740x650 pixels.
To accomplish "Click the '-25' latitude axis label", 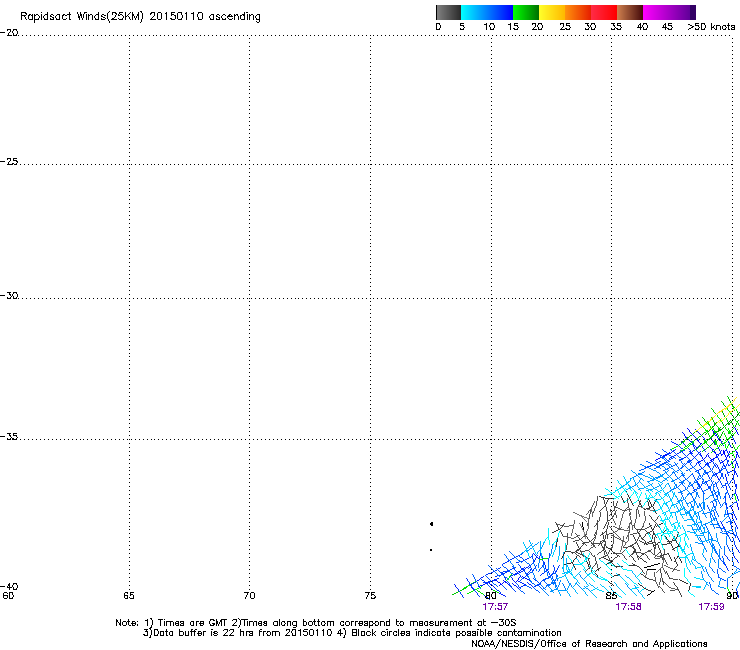I will coord(9,161).
